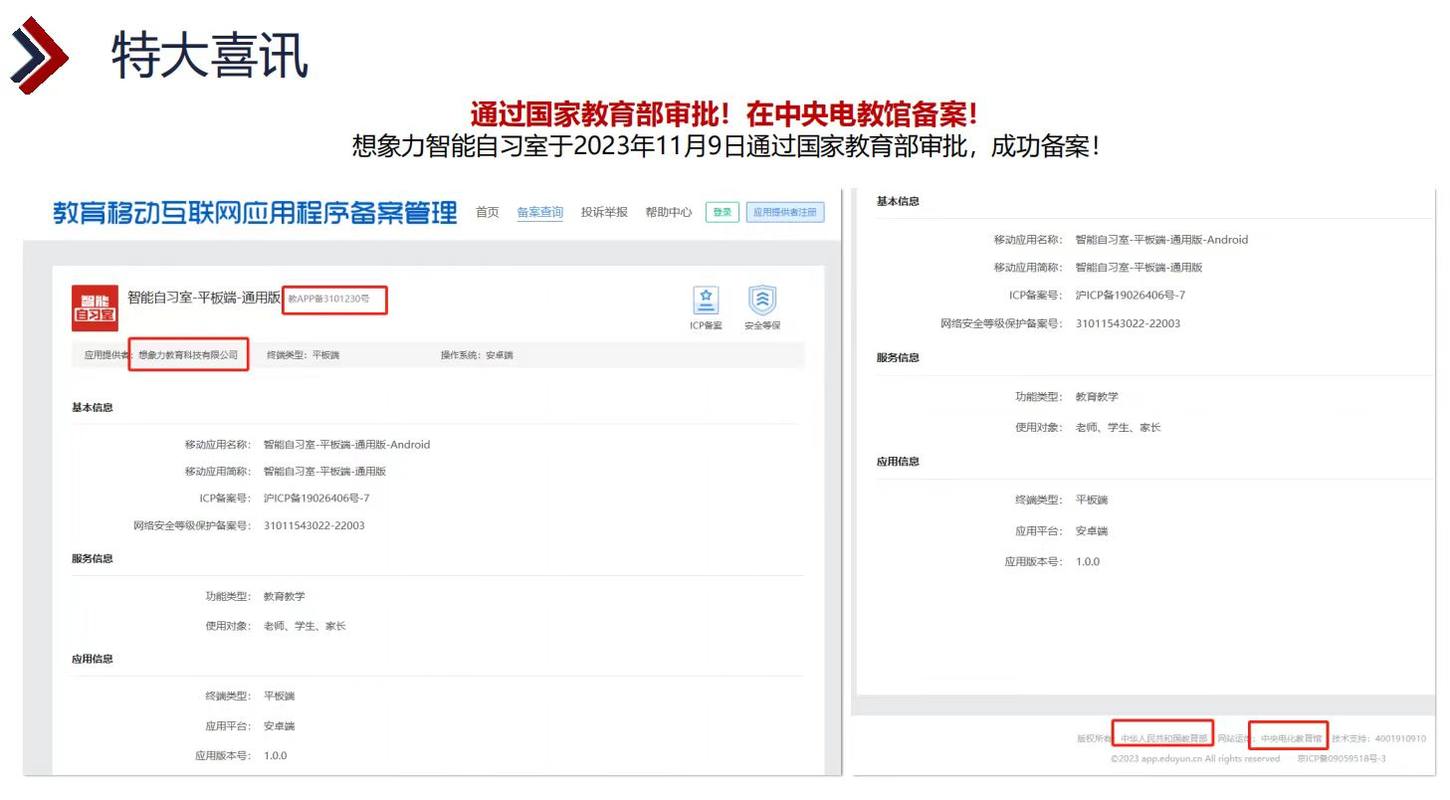Viewport: 1450px width, 800px height.
Task: Click the 应用提供者注册 button
Action: (x=785, y=212)
